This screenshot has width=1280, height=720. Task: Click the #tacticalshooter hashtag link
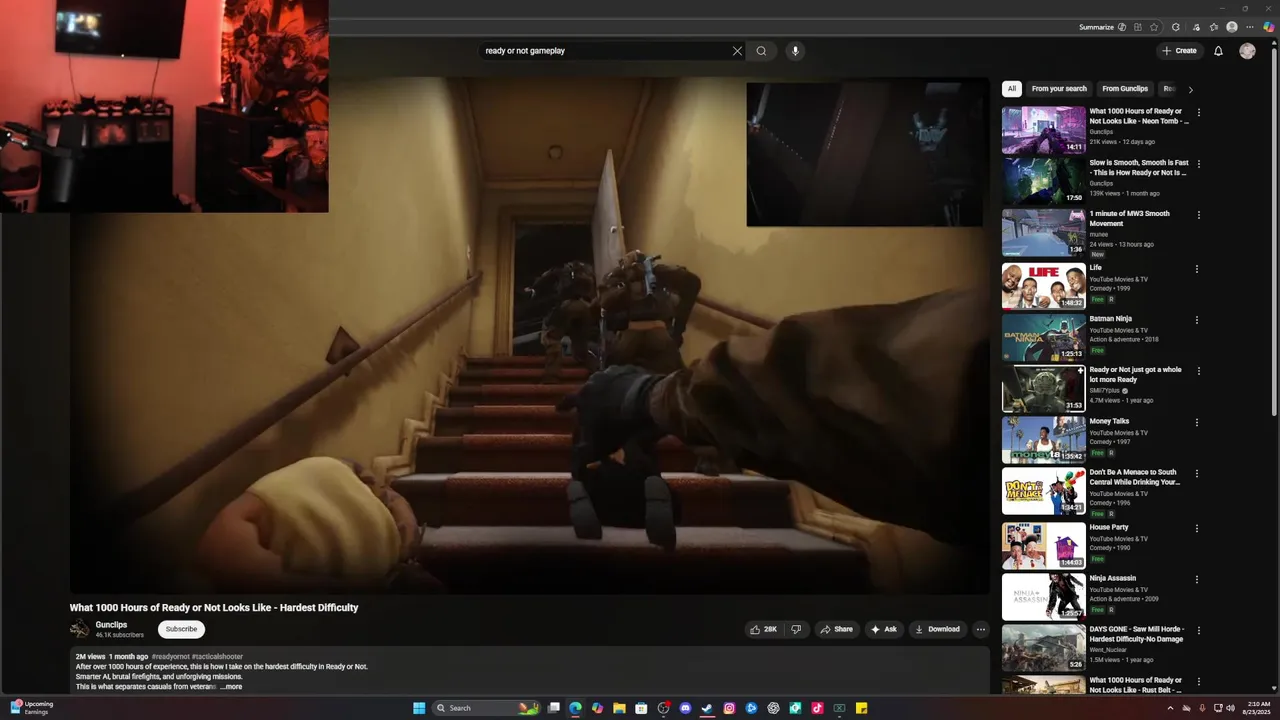[x=216, y=657]
